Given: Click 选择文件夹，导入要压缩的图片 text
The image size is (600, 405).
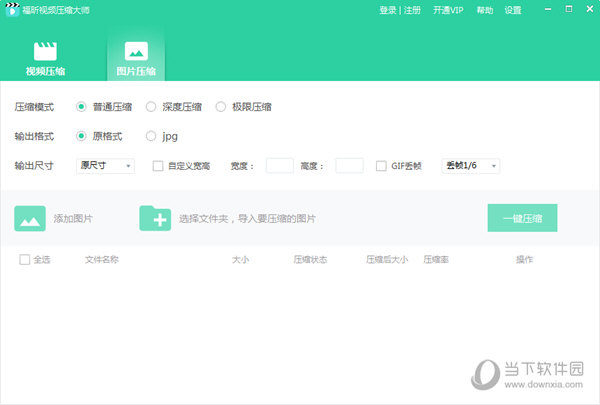Looking at the screenshot, I should pyautogui.click(x=247, y=219).
